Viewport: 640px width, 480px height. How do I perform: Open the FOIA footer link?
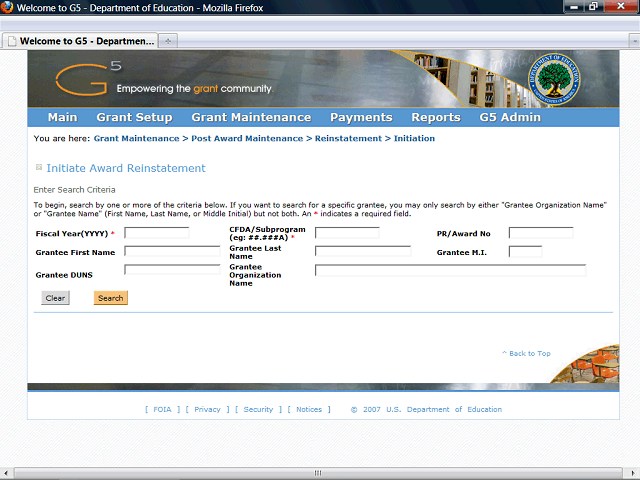(162, 409)
